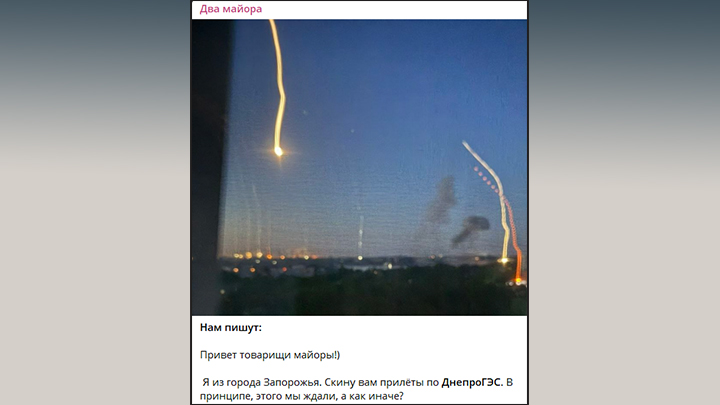Click the bright glowing flare at trail end
The height and width of the screenshot is (405, 720).
click(278, 151)
